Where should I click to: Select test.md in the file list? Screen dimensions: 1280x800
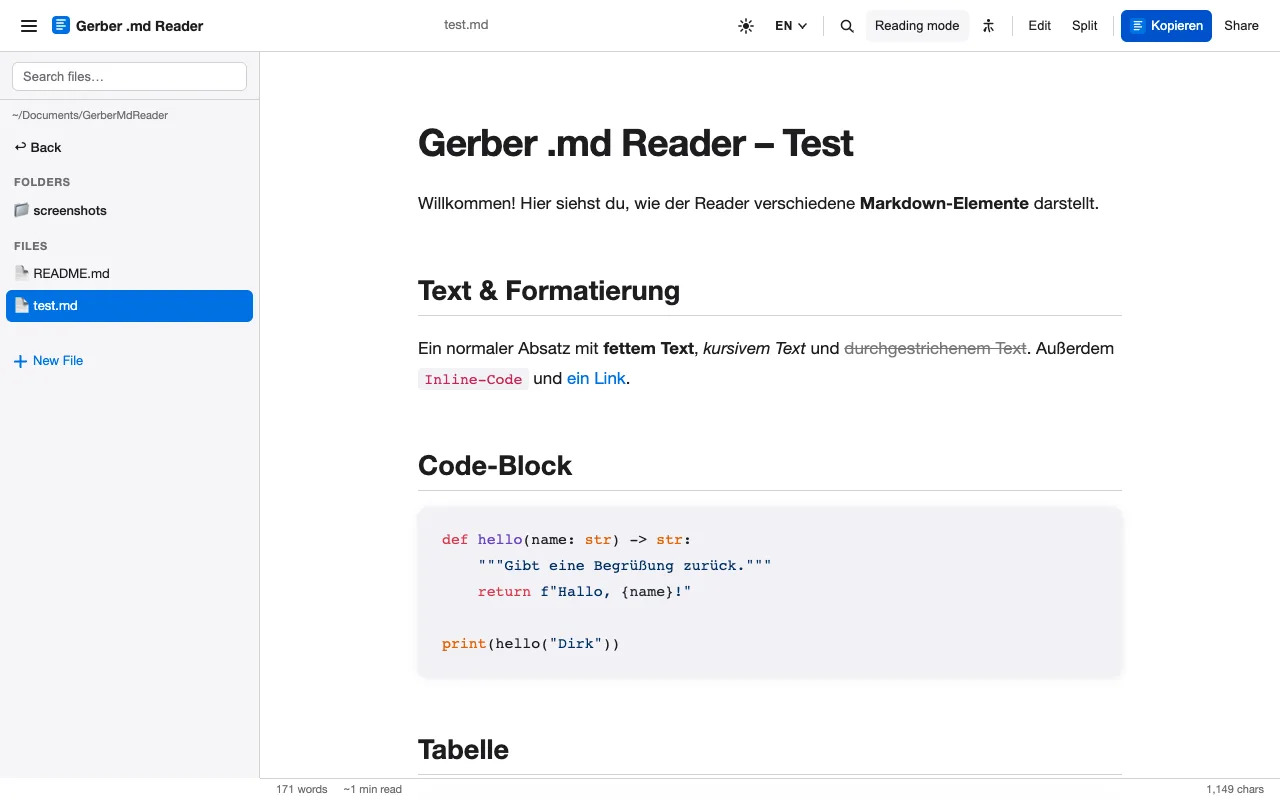pos(129,306)
